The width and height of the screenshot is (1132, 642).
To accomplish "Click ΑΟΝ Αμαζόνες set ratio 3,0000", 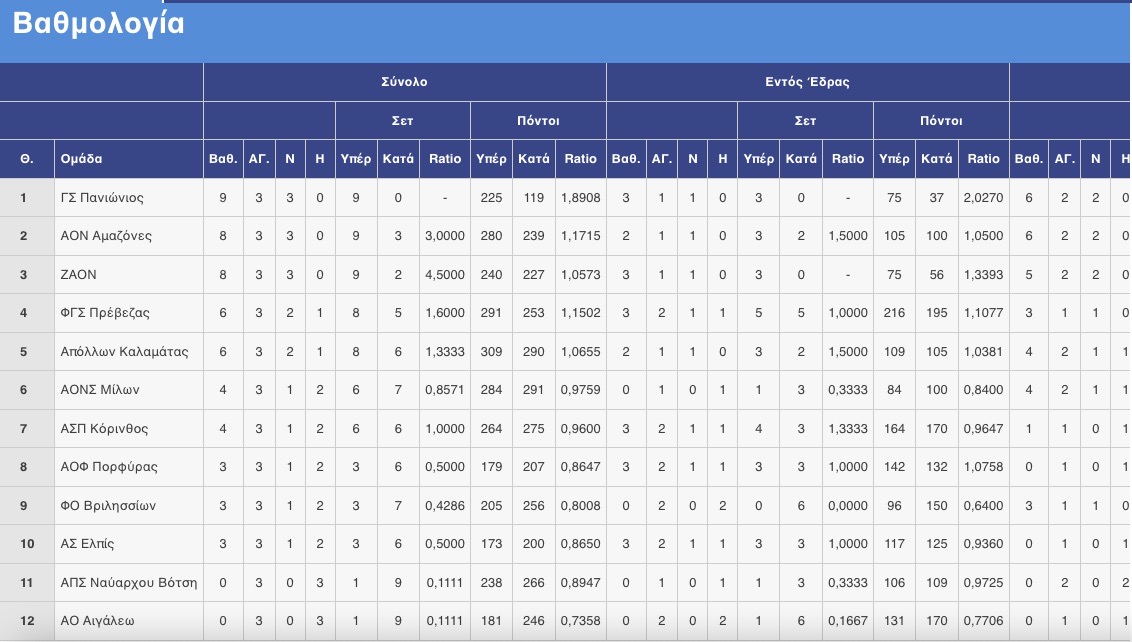I will click(x=445, y=236).
